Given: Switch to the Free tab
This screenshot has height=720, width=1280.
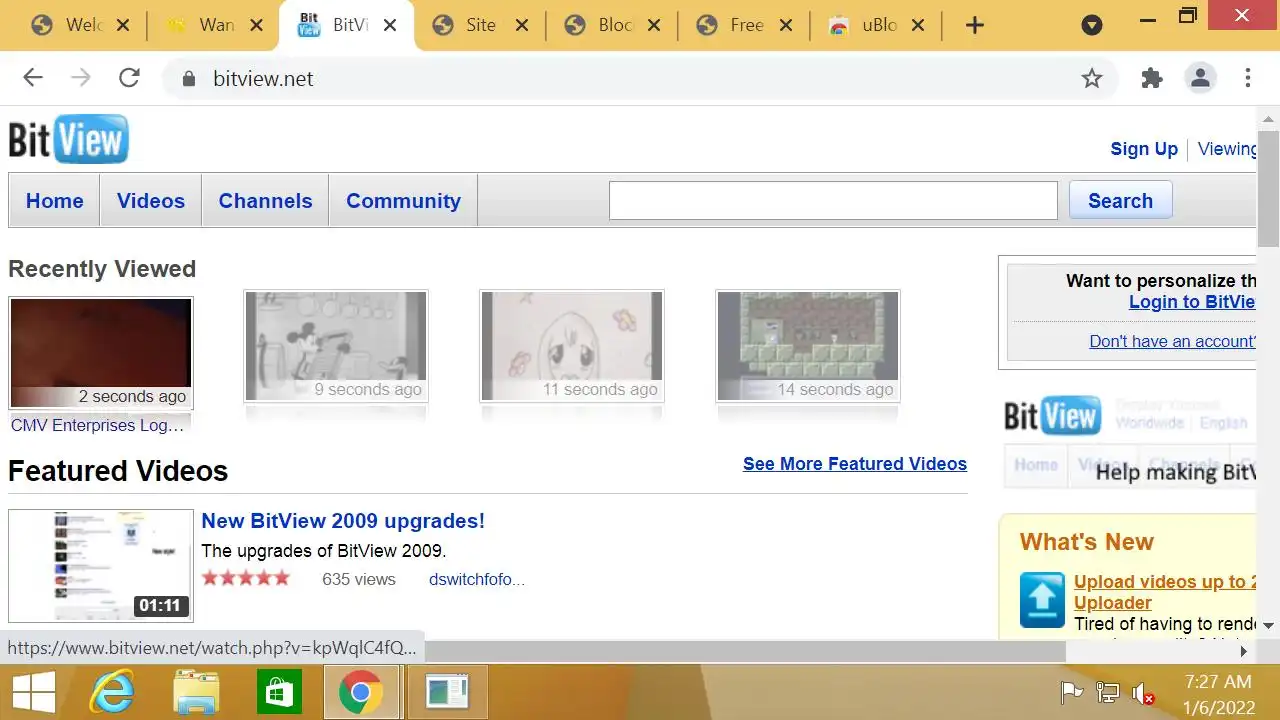Looking at the screenshot, I should (745, 25).
